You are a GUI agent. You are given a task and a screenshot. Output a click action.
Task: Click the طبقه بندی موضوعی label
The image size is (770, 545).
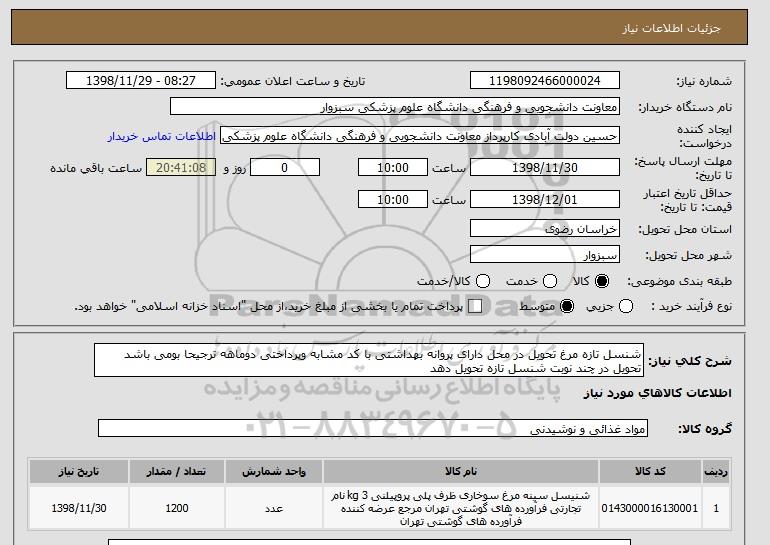(680, 281)
